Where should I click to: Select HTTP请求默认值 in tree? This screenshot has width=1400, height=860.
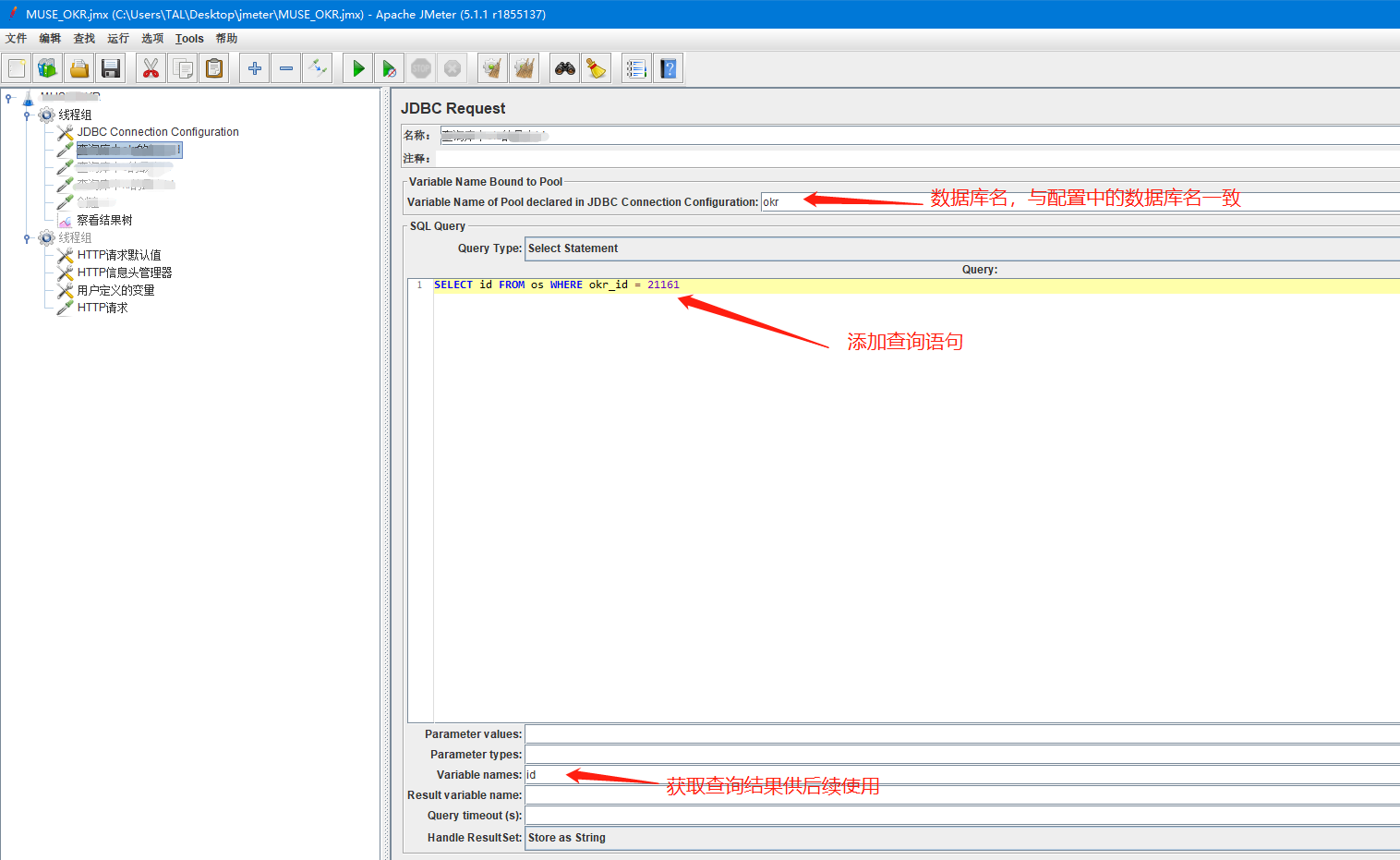[x=119, y=255]
